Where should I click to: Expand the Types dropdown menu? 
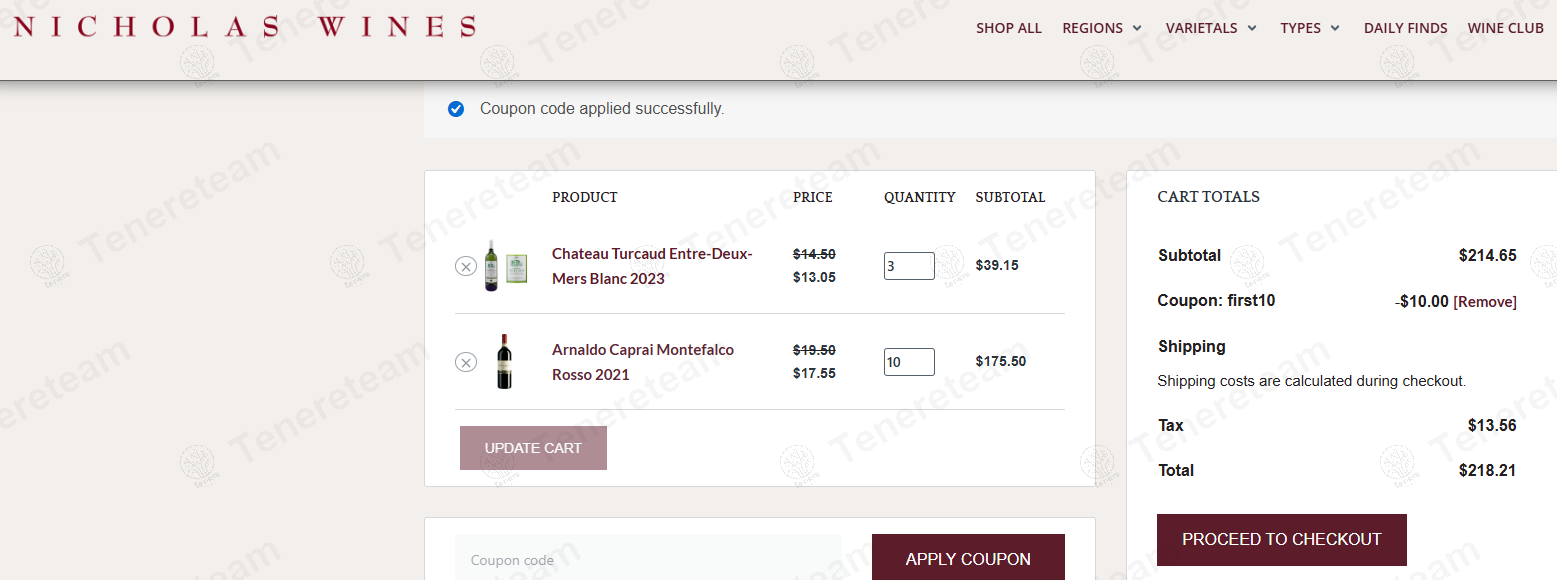click(1310, 28)
